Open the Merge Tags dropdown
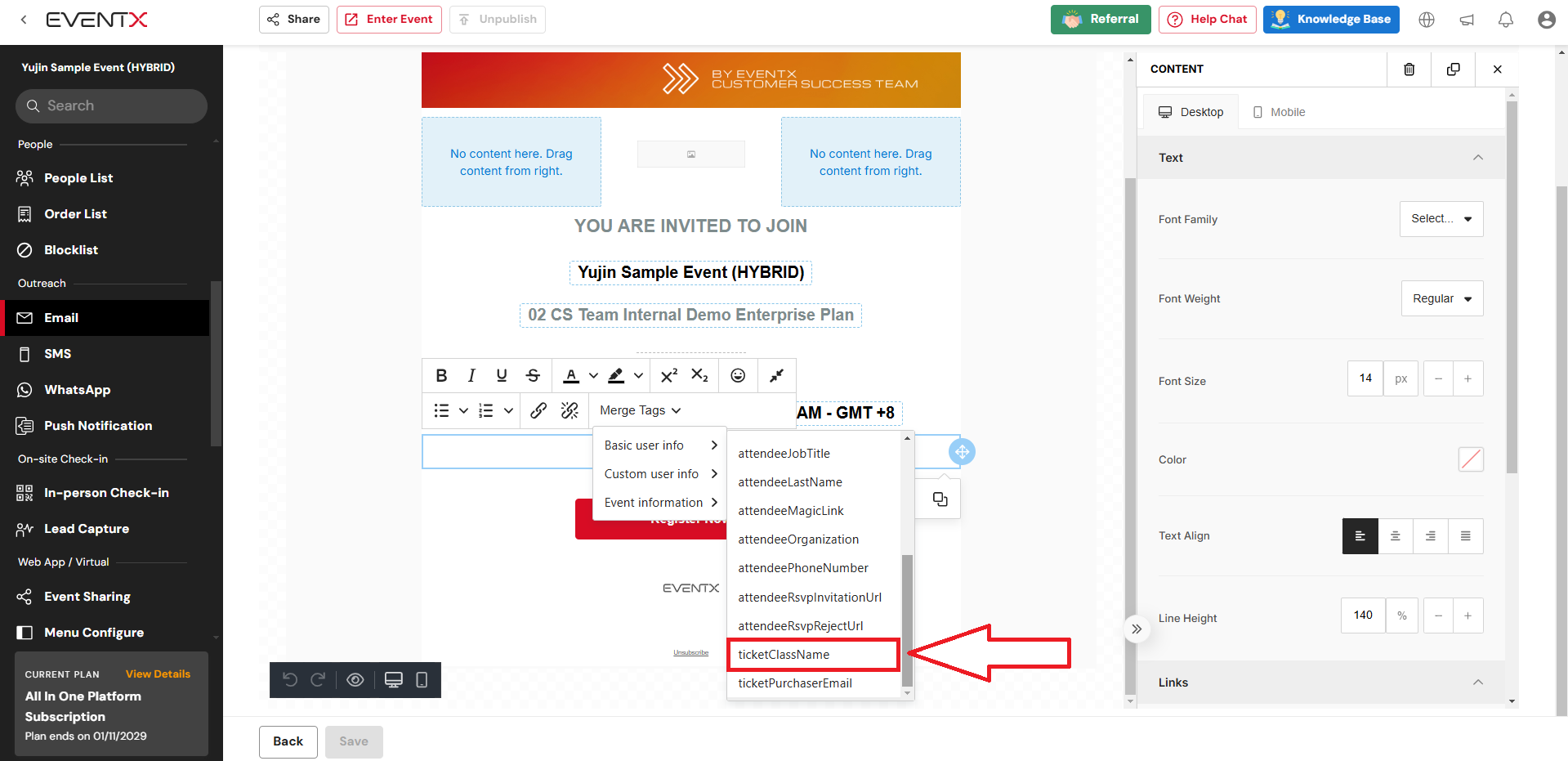1568x761 pixels. 640,410
